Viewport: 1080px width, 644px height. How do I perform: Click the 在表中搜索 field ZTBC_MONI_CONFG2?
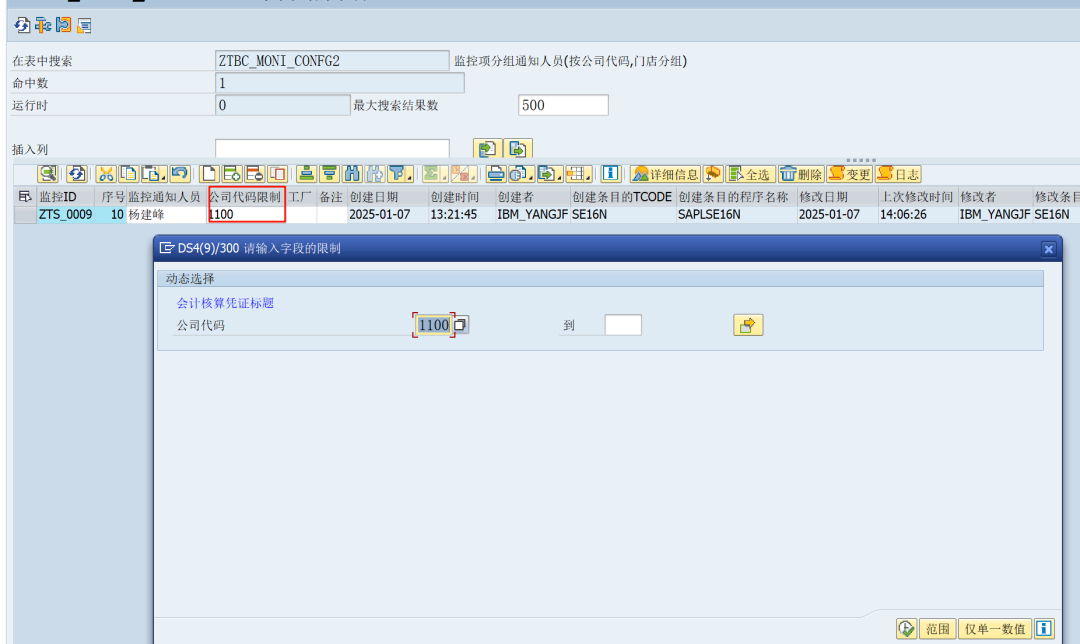332,61
